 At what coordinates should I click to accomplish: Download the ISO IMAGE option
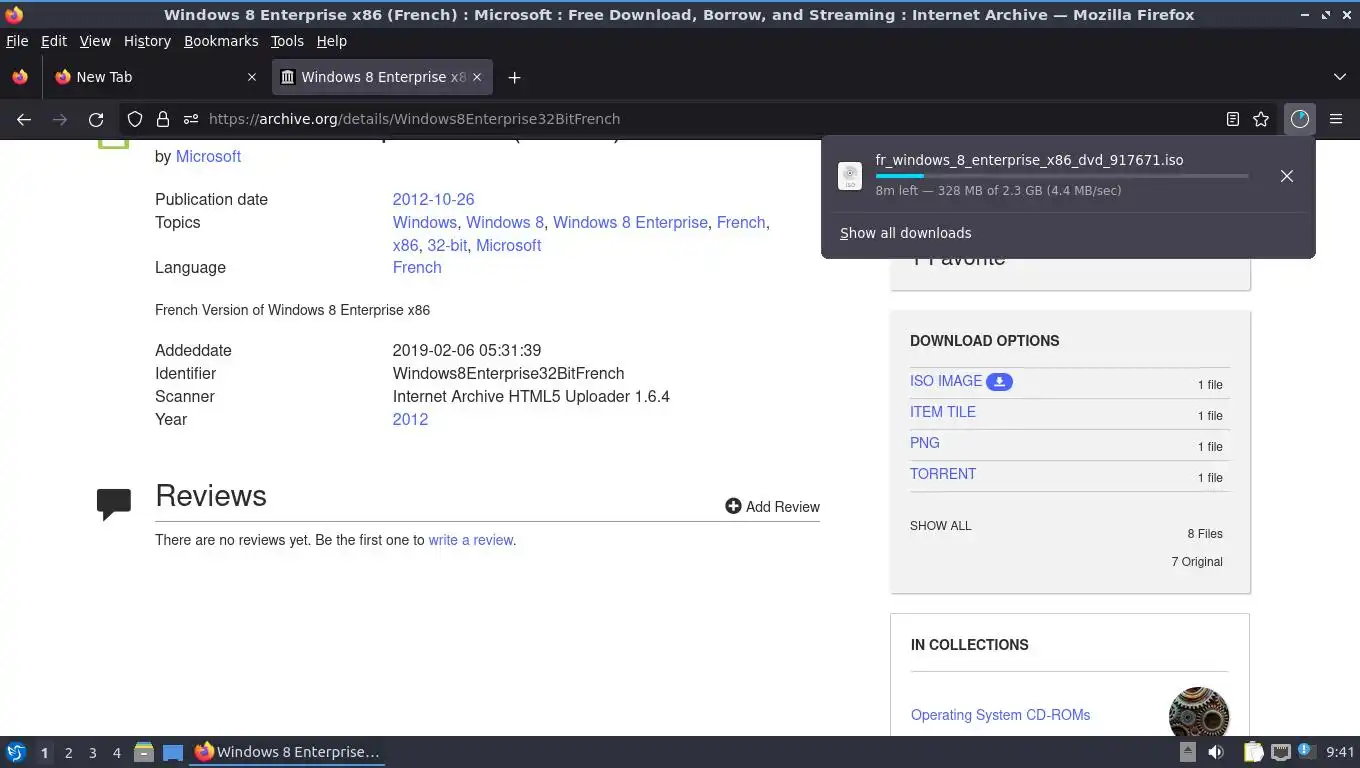click(x=946, y=381)
